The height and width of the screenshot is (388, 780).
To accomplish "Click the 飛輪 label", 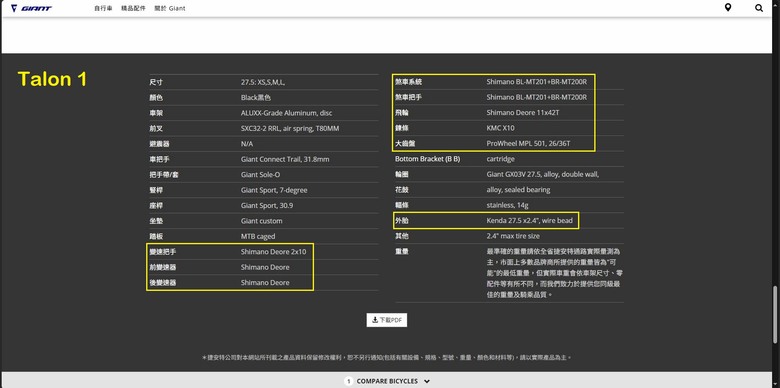I will (x=402, y=113).
